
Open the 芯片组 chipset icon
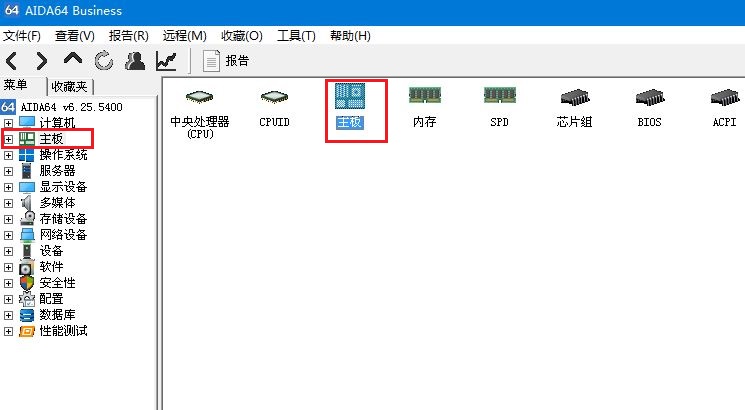[574, 108]
